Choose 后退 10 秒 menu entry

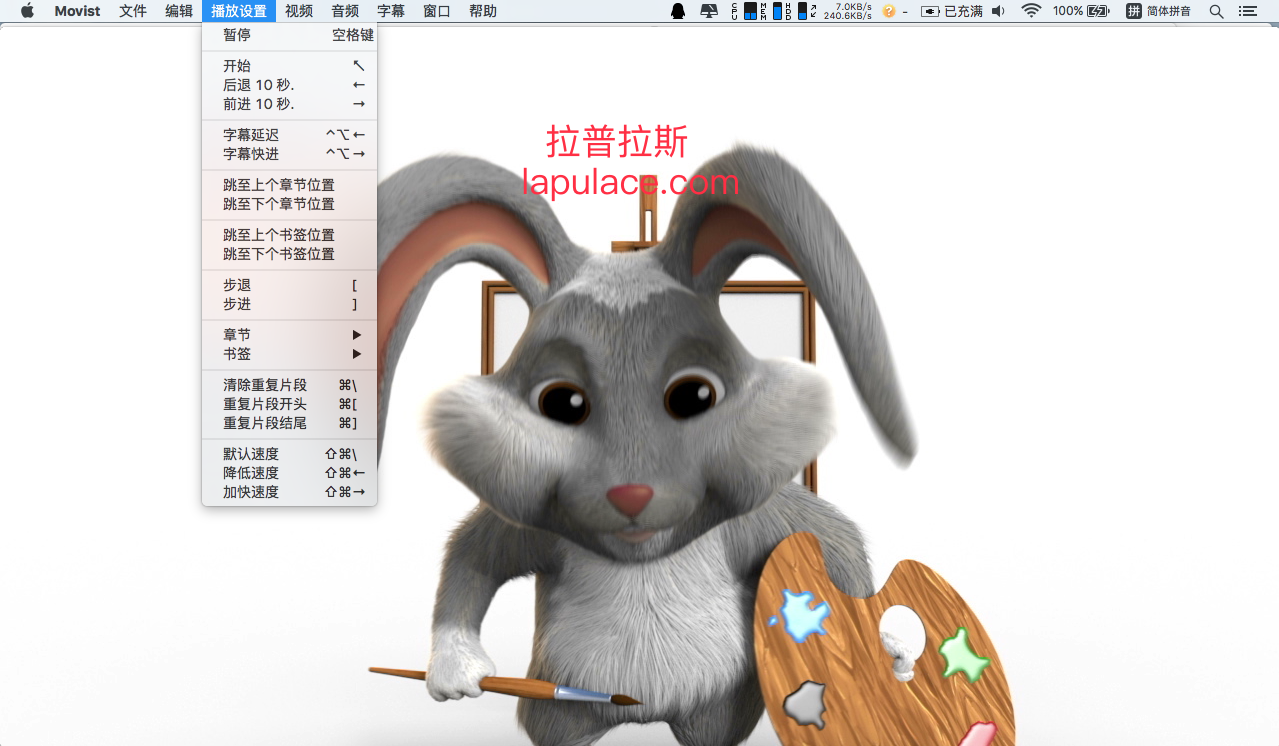[290, 85]
